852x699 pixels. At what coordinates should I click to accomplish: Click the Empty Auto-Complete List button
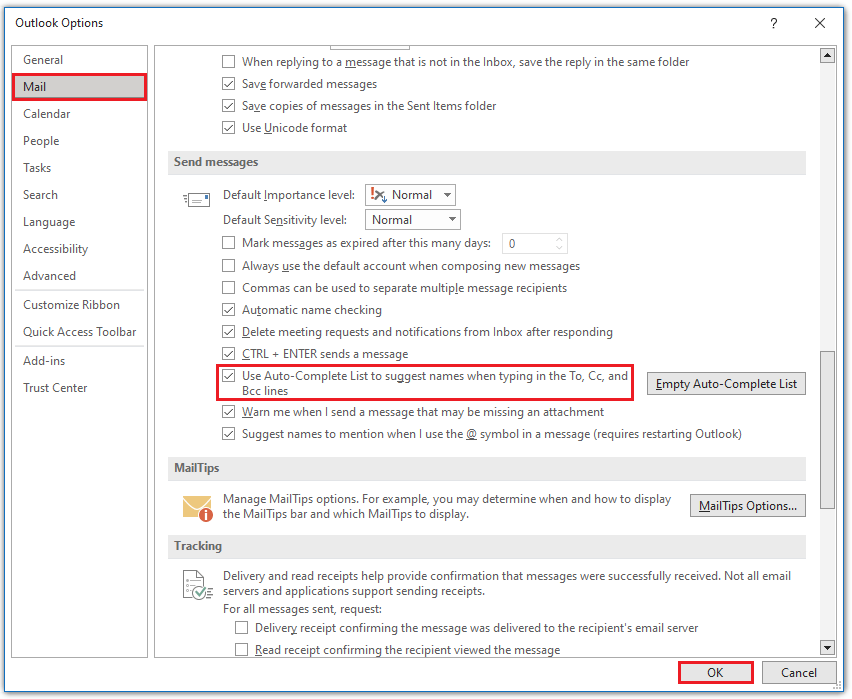click(x=726, y=383)
